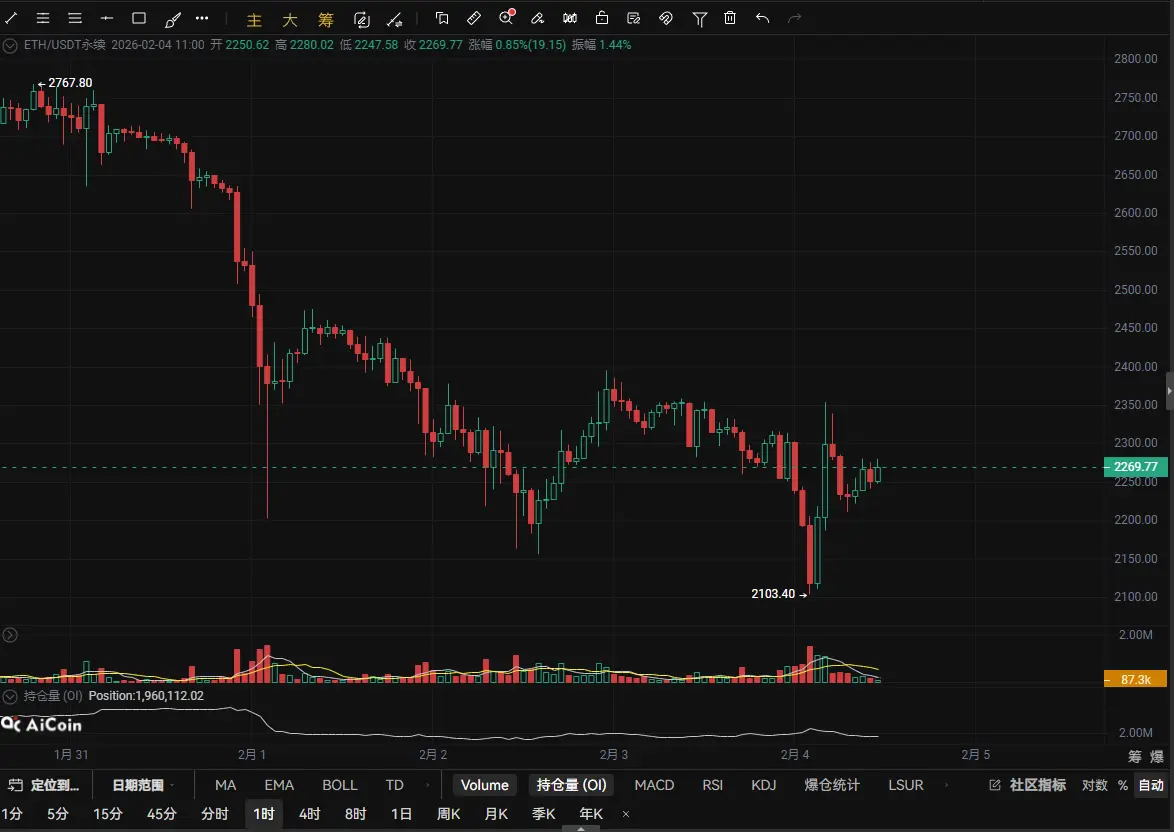Image resolution: width=1174 pixels, height=832 pixels.
Task: Collapse the volume sub-chart panel
Action: pyautogui.click(x=10, y=635)
